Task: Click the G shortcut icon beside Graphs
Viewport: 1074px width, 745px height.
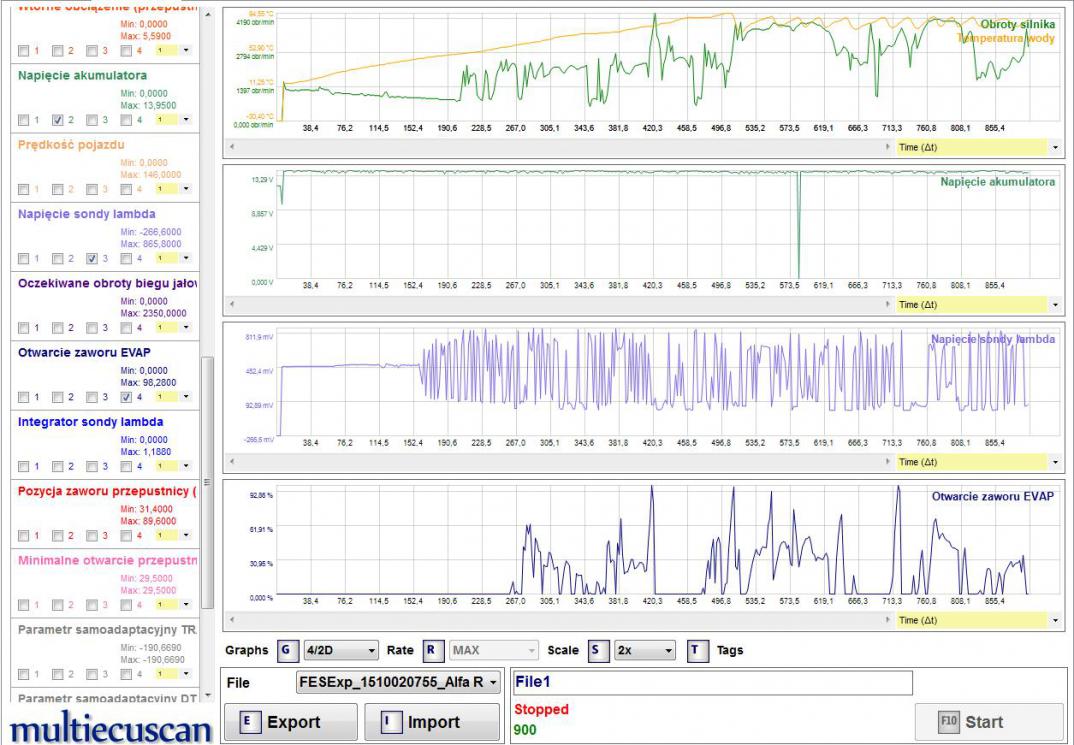Action: point(288,650)
